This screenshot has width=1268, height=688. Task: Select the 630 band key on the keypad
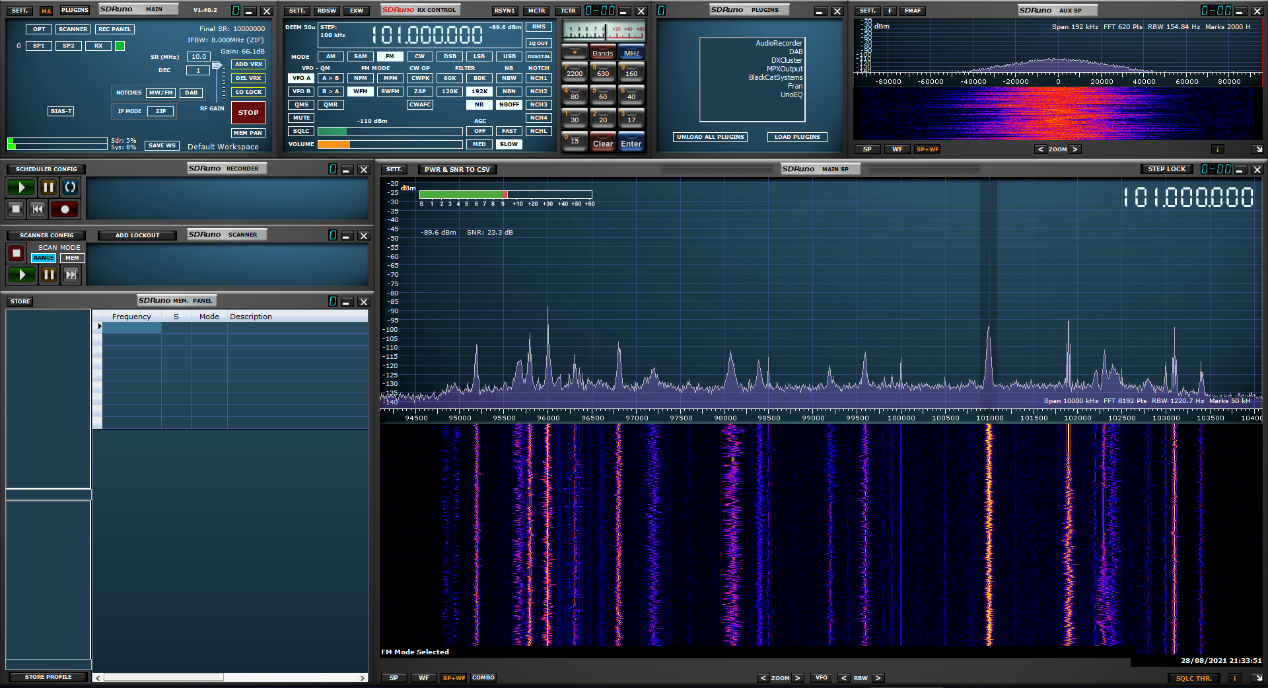[x=602, y=73]
